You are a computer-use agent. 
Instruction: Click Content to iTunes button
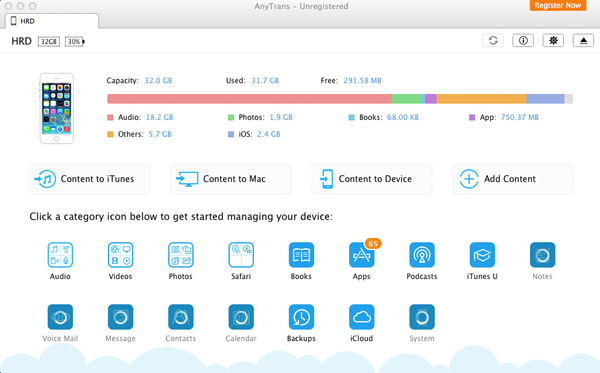[90, 179]
